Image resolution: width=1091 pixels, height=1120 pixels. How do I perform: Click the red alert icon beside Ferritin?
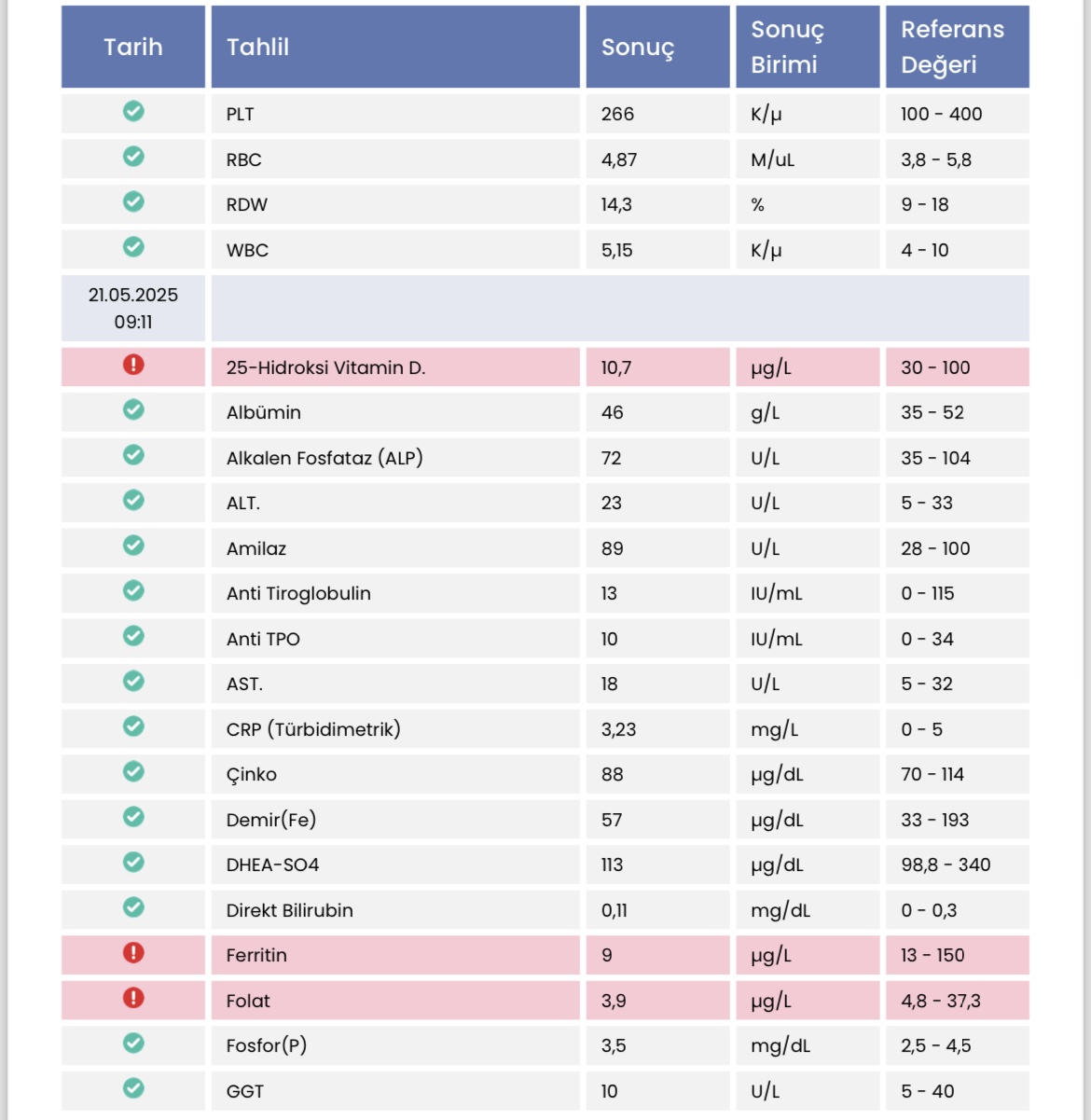click(133, 953)
